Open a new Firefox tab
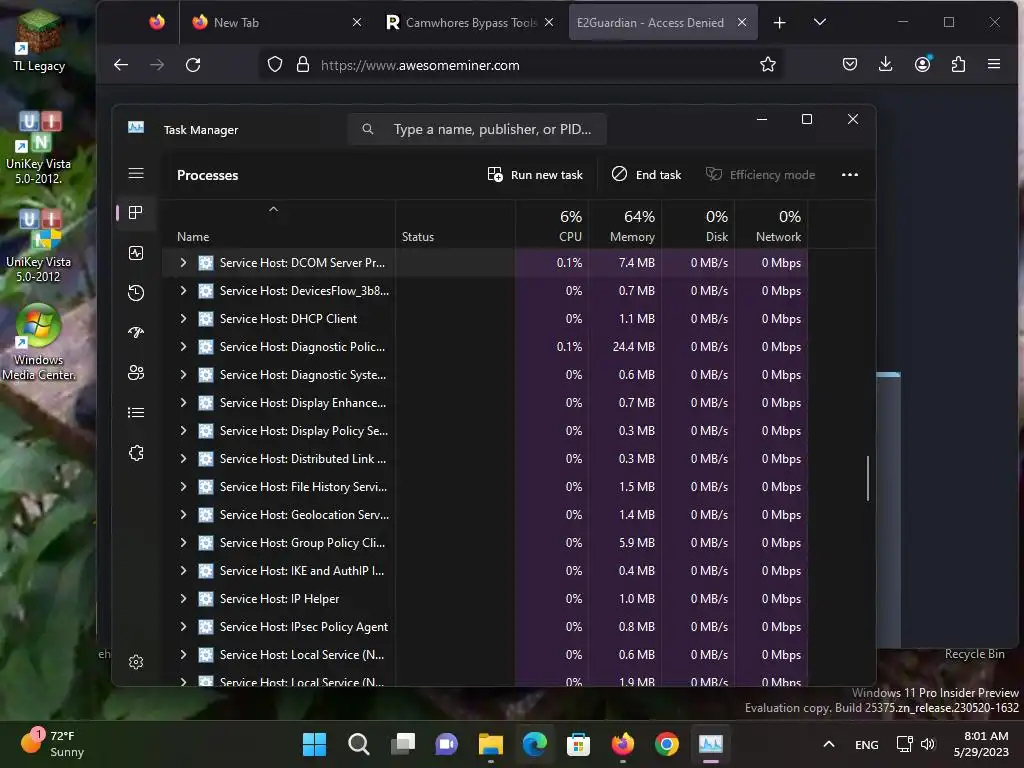 pyautogui.click(x=780, y=23)
